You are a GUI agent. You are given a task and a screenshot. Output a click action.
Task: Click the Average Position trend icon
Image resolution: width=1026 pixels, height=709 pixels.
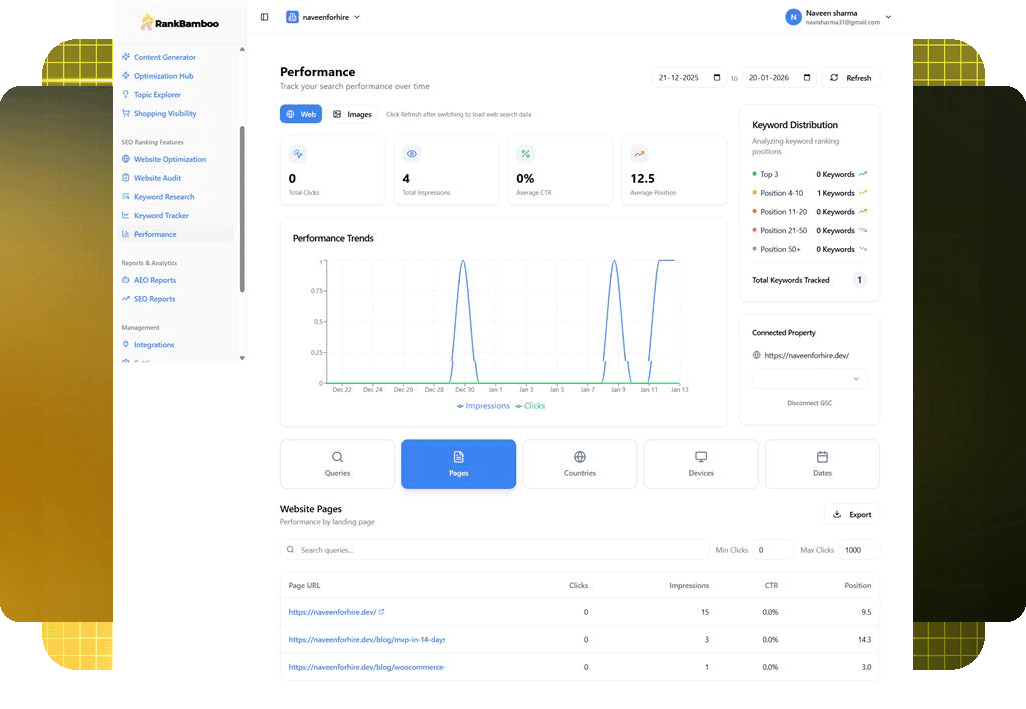tap(639, 154)
